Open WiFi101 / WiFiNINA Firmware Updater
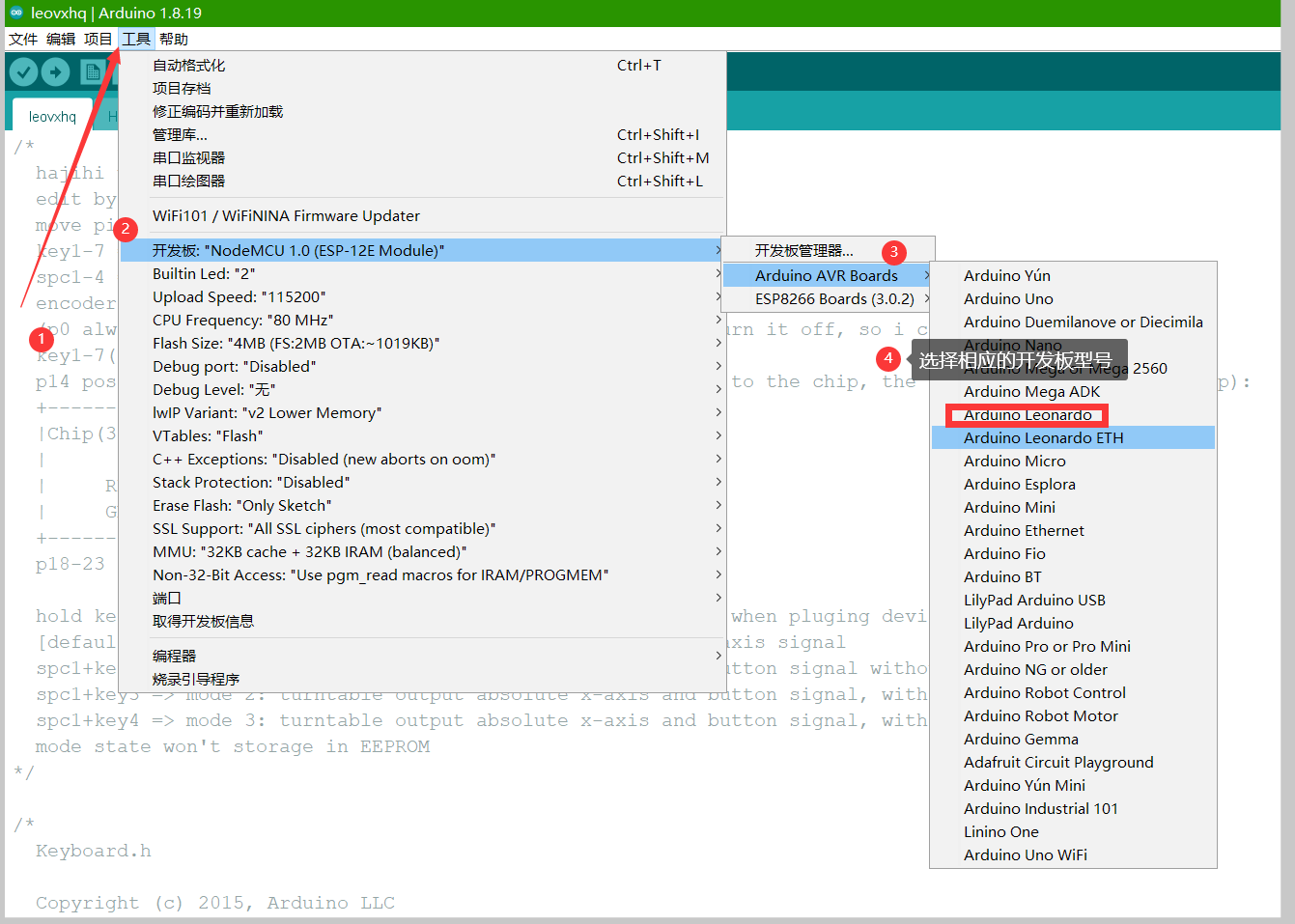The height and width of the screenshot is (924, 1295). click(423, 216)
